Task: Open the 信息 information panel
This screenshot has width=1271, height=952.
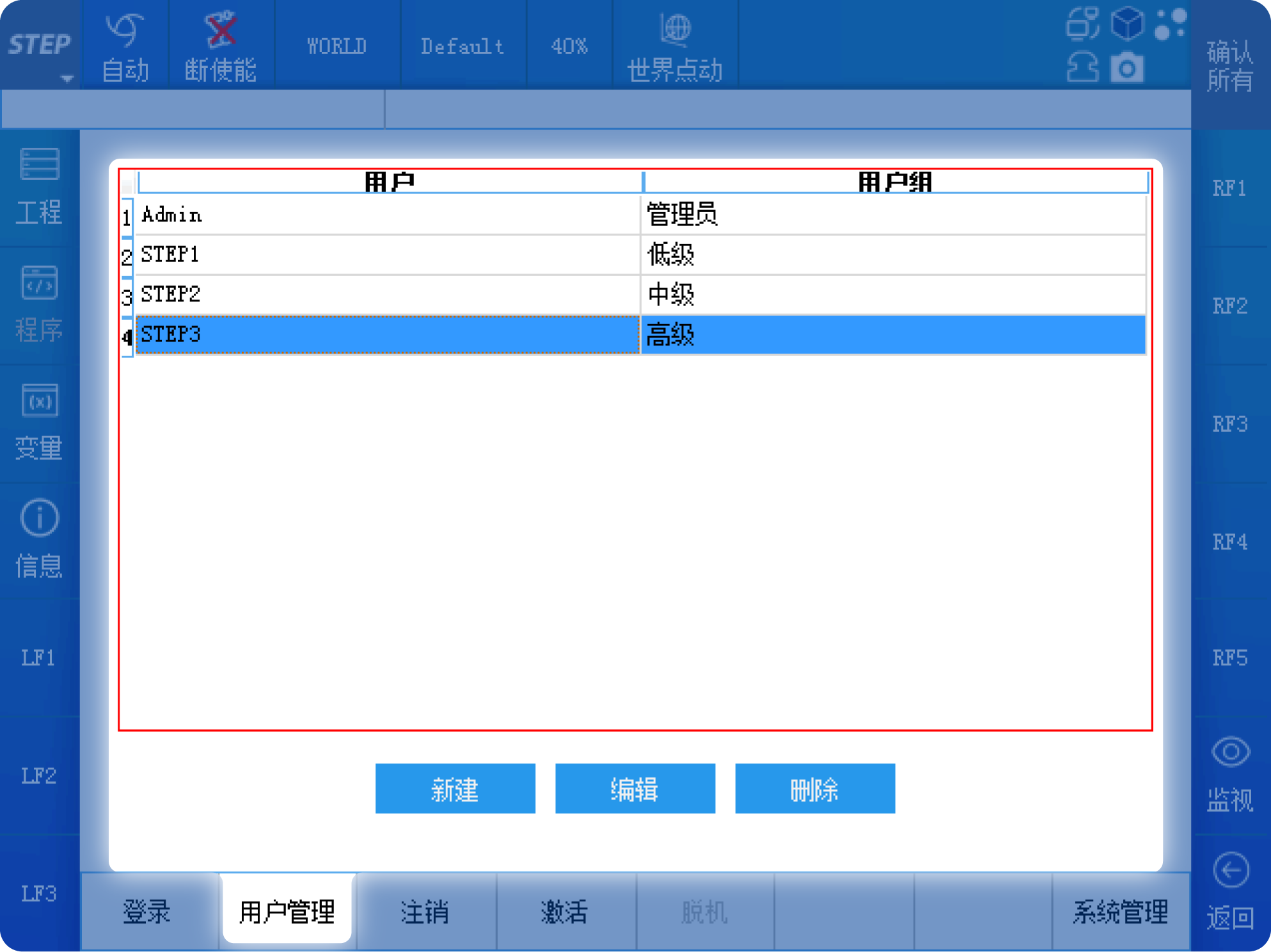Action: (40, 540)
